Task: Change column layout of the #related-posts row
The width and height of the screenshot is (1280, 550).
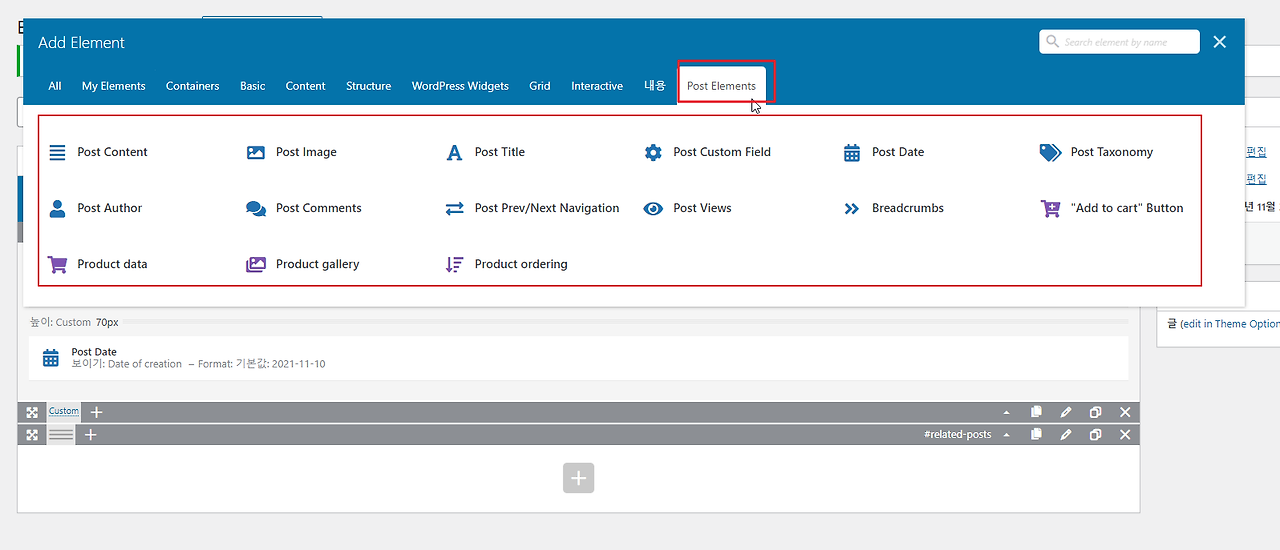Action: [x=61, y=435]
